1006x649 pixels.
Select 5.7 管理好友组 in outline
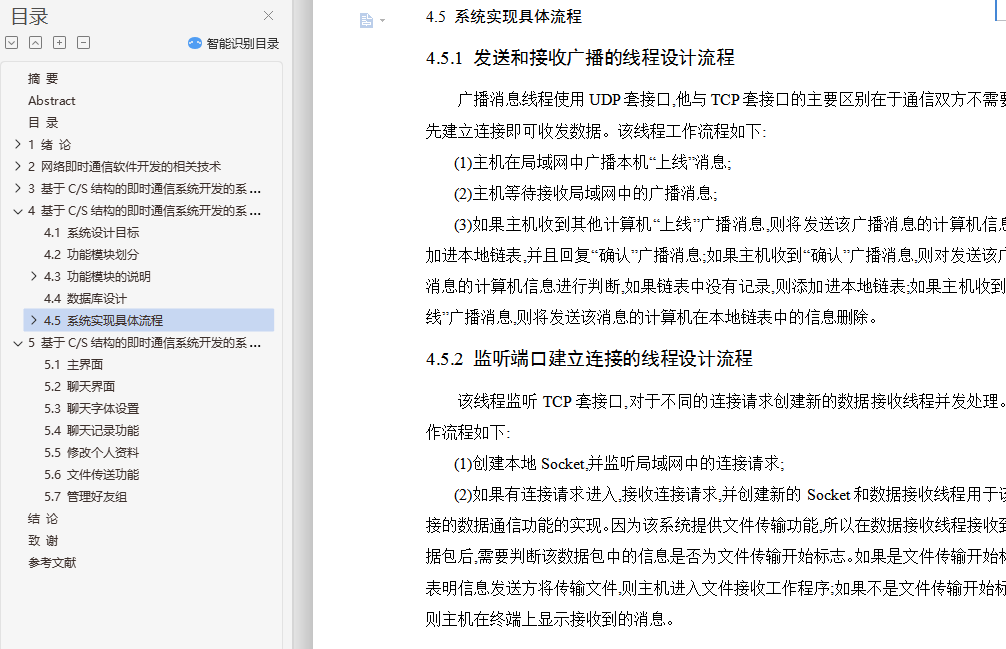coord(85,496)
